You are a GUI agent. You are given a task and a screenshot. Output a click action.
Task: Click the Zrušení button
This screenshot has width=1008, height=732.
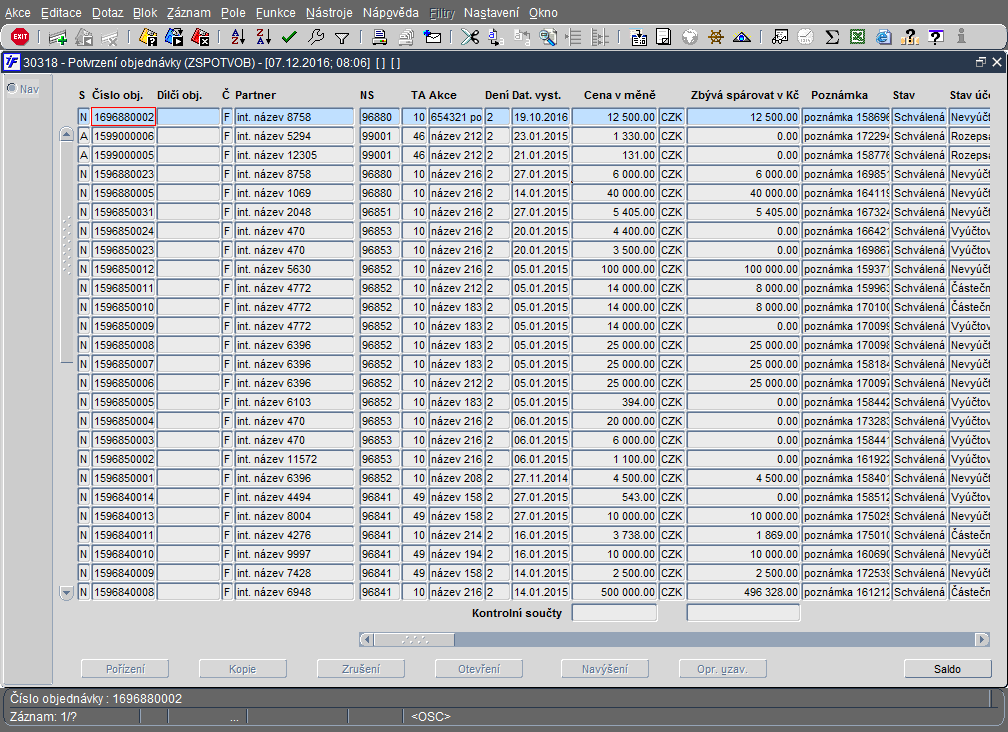pos(361,669)
